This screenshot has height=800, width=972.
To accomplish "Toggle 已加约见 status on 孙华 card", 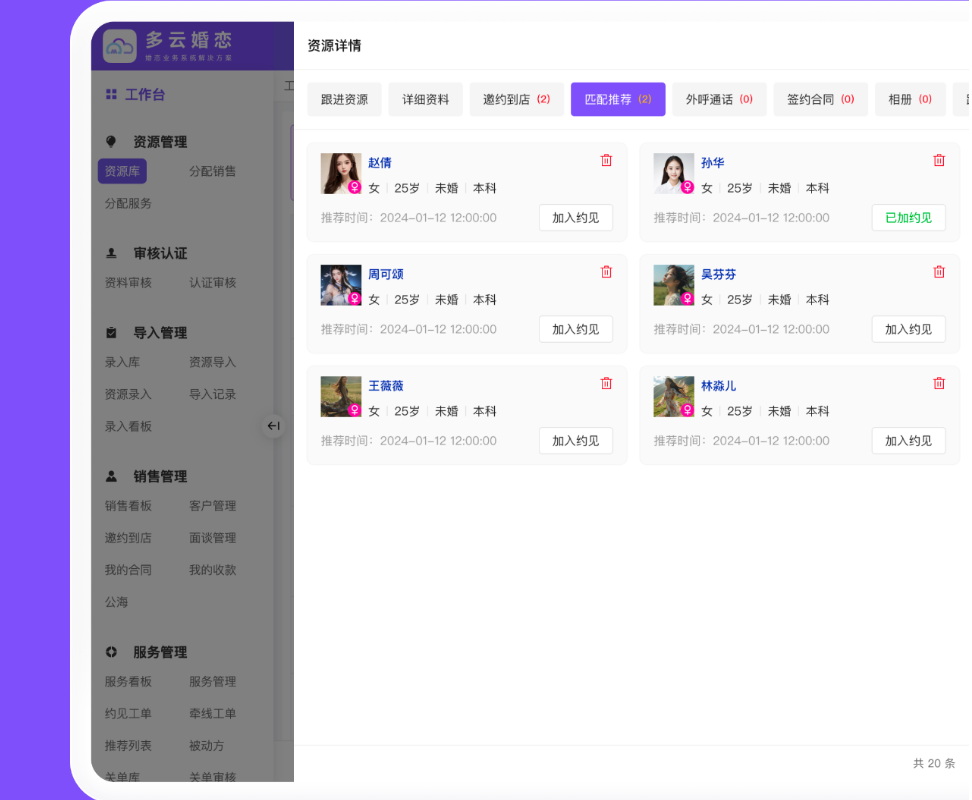I will click(x=908, y=218).
